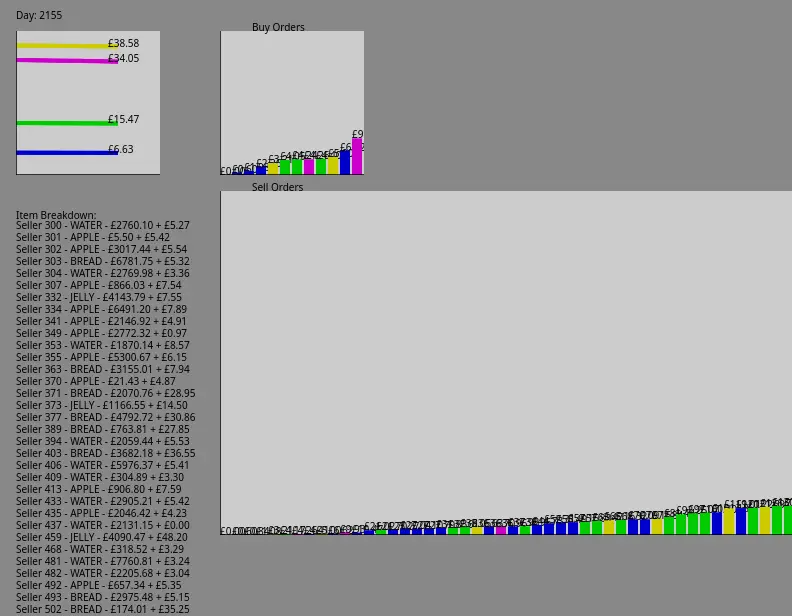Select the tallest magenta £9 buy order bar
This screenshot has width=792, height=616.
click(x=357, y=156)
